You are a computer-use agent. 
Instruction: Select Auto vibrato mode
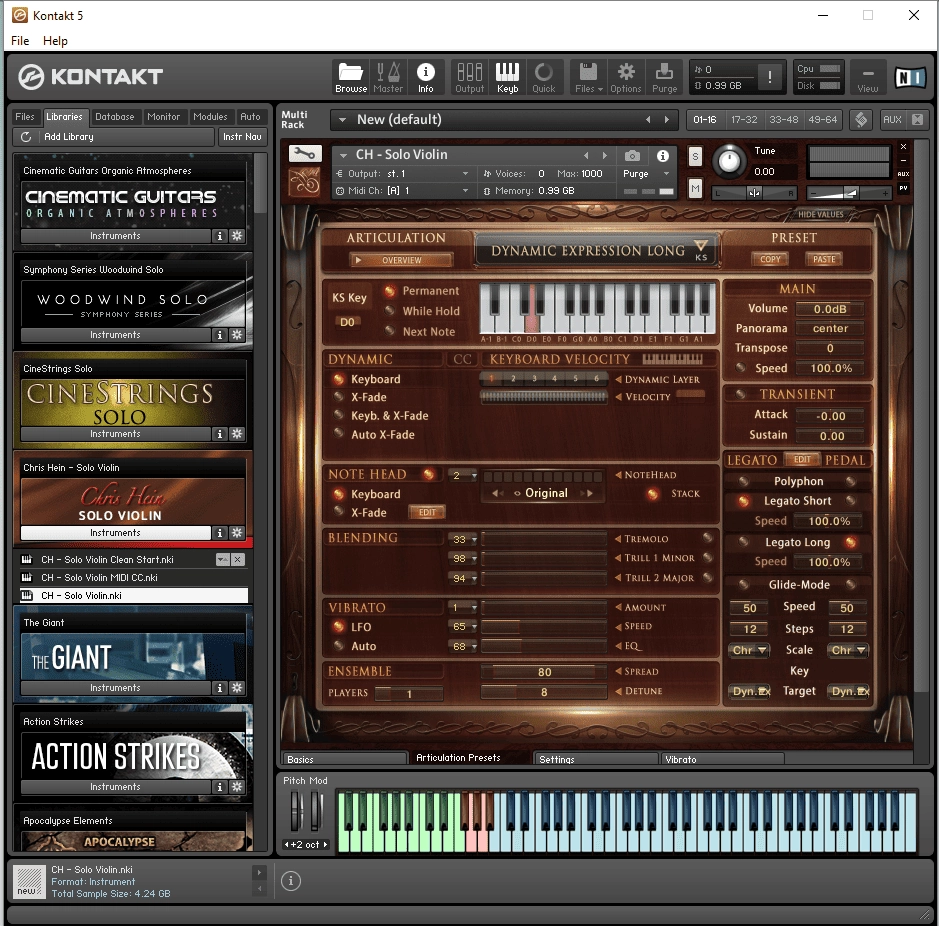pos(338,646)
